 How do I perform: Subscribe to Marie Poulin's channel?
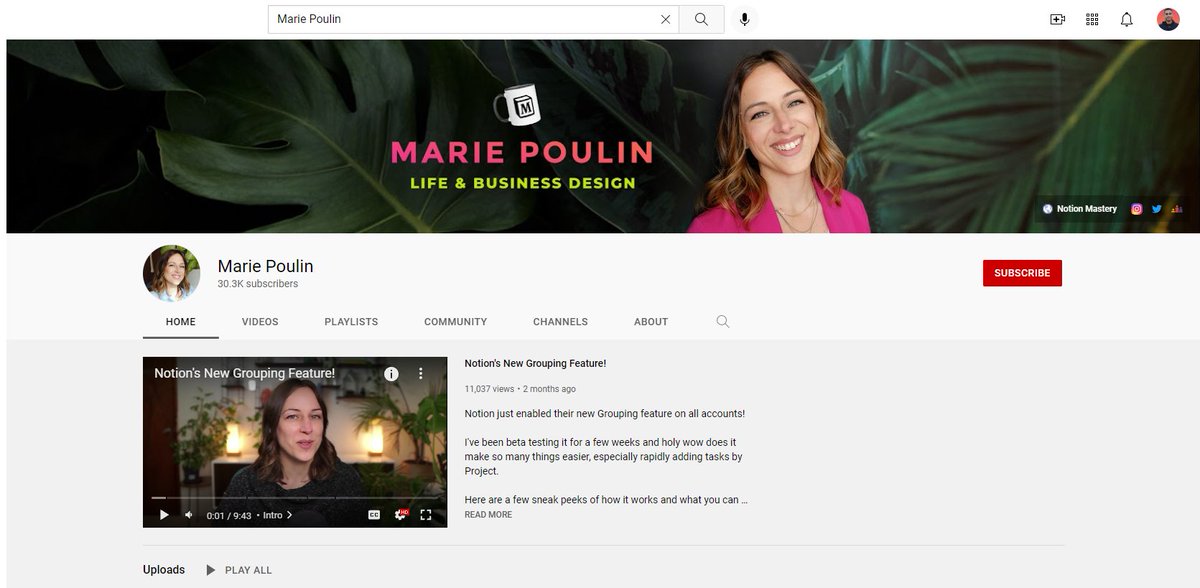point(1022,273)
